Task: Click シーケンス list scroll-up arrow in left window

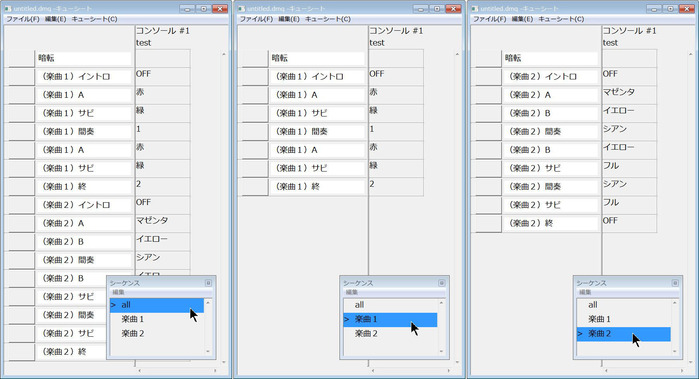Action: pyautogui.click(x=208, y=303)
